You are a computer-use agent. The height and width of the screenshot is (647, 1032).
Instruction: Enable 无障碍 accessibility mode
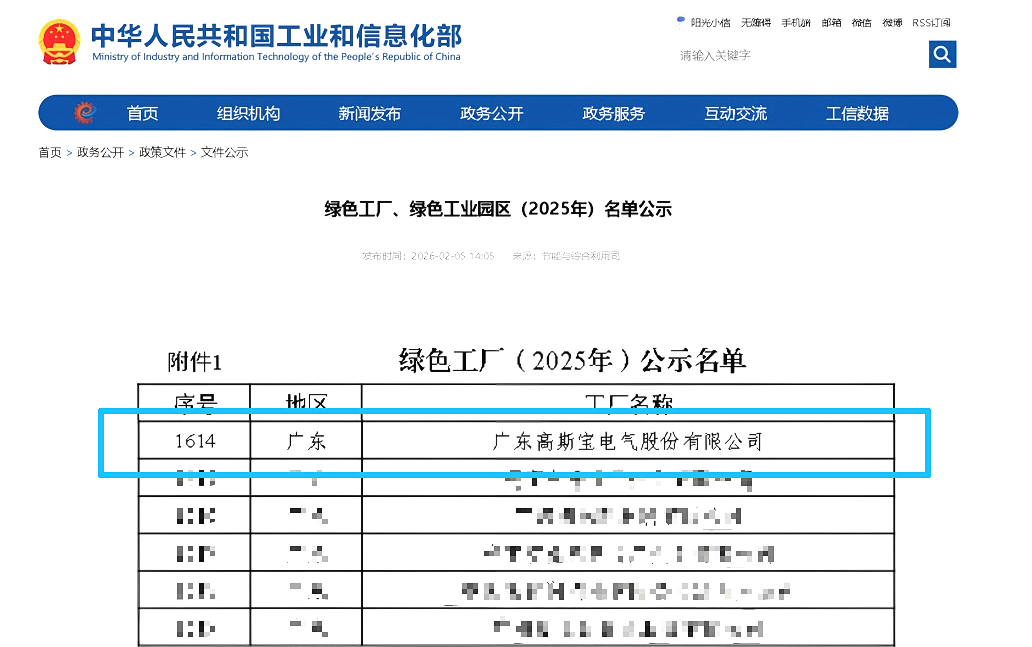pos(755,22)
